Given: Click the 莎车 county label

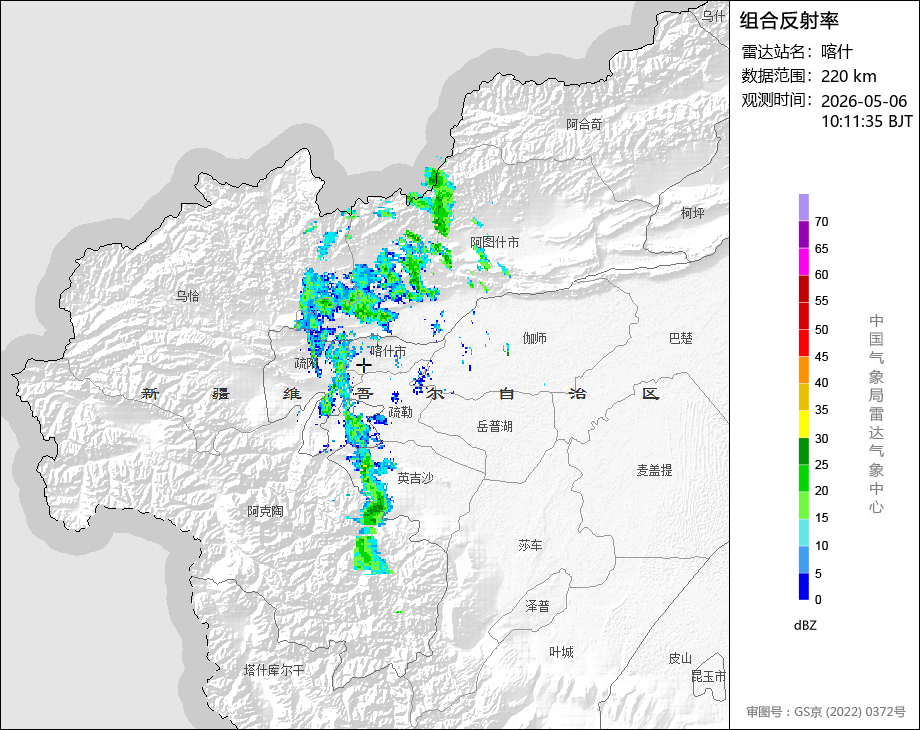Looking at the screenshot, I should coord(530,545).
